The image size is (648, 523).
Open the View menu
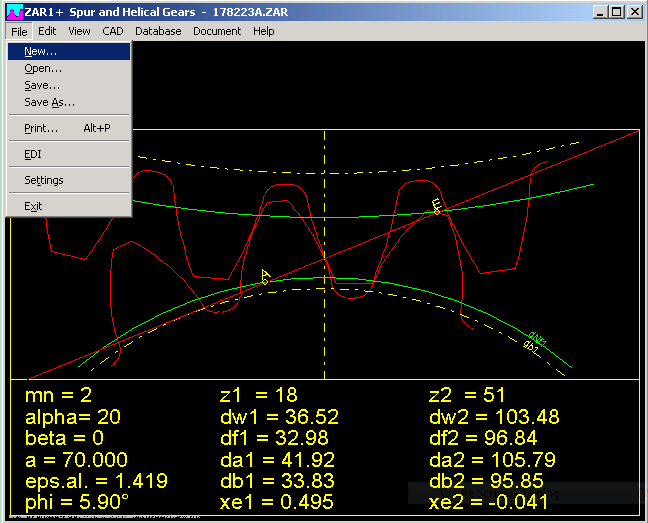point(79,31)
